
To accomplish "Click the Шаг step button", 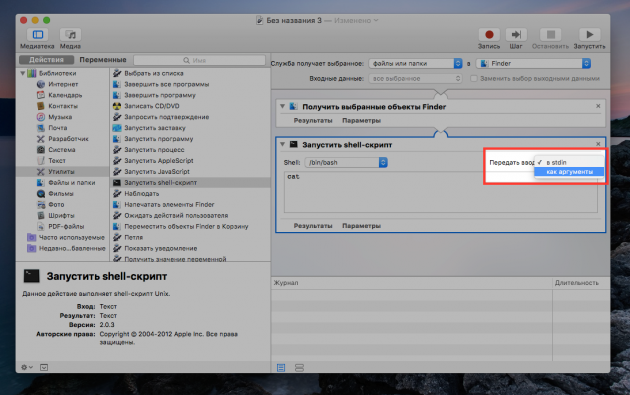I will pyautogui.click(x=516, y=35).
